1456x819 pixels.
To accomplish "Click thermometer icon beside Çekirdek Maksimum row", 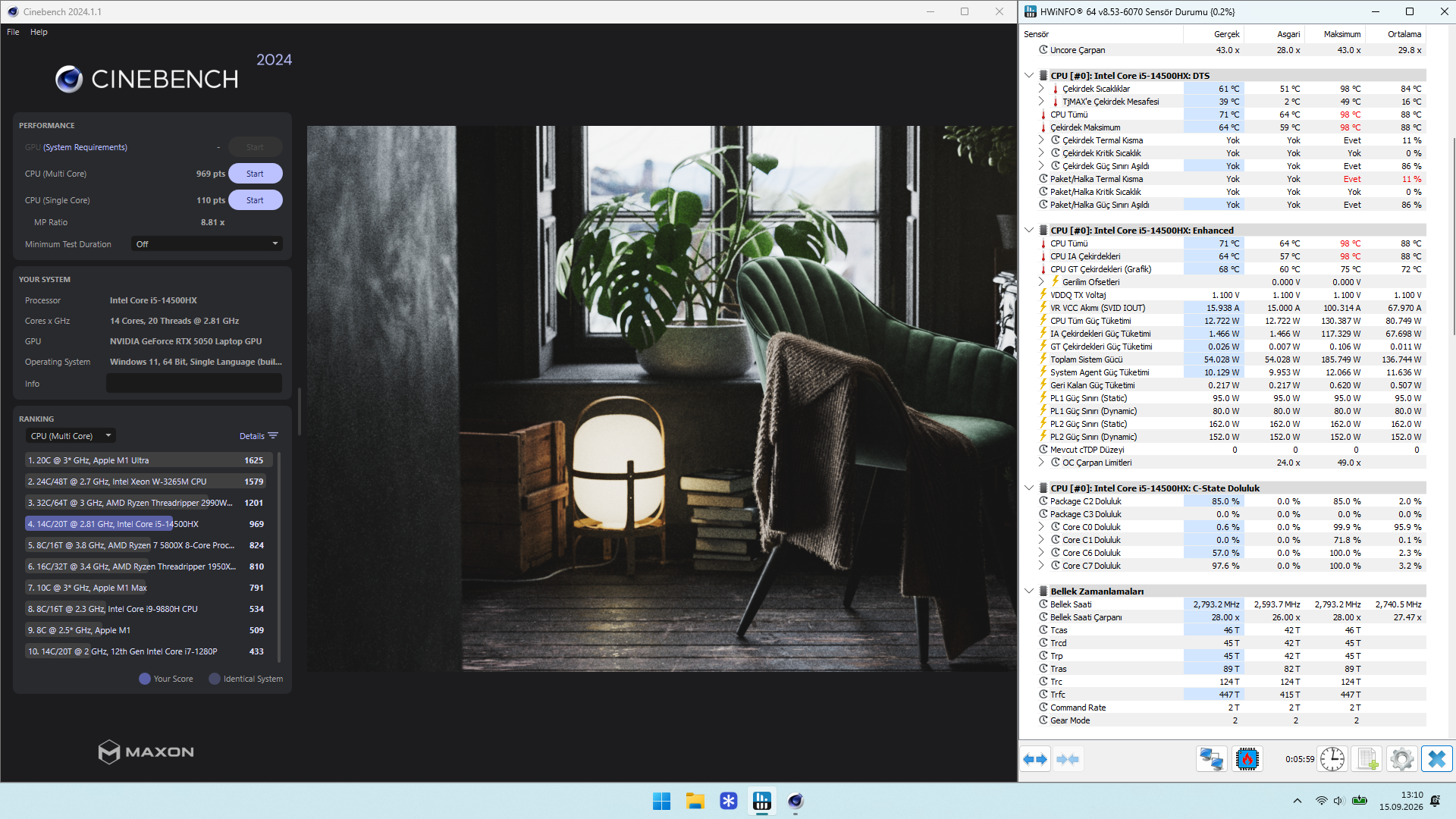I will pyautogui.click(x=1043, y=127).
